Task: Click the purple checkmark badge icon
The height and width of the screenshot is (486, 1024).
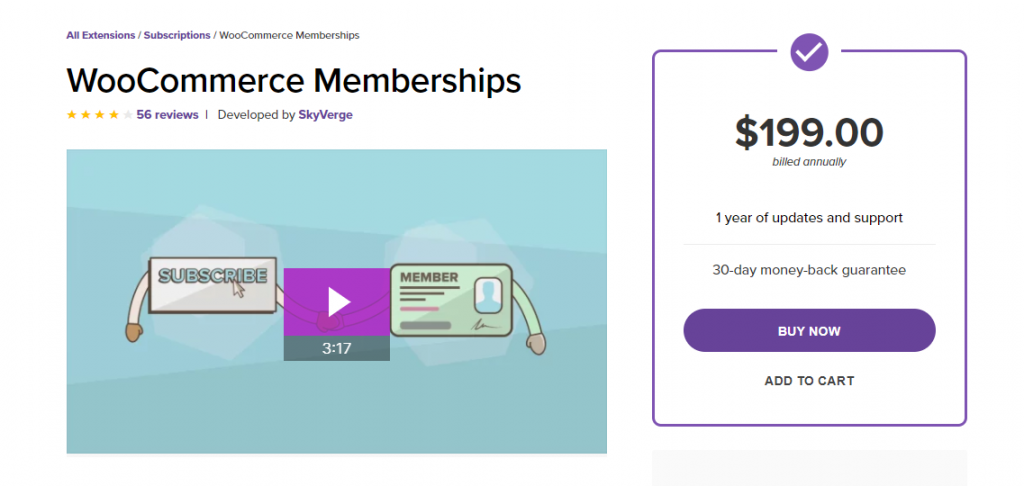Action: click(x=809, y=52)
